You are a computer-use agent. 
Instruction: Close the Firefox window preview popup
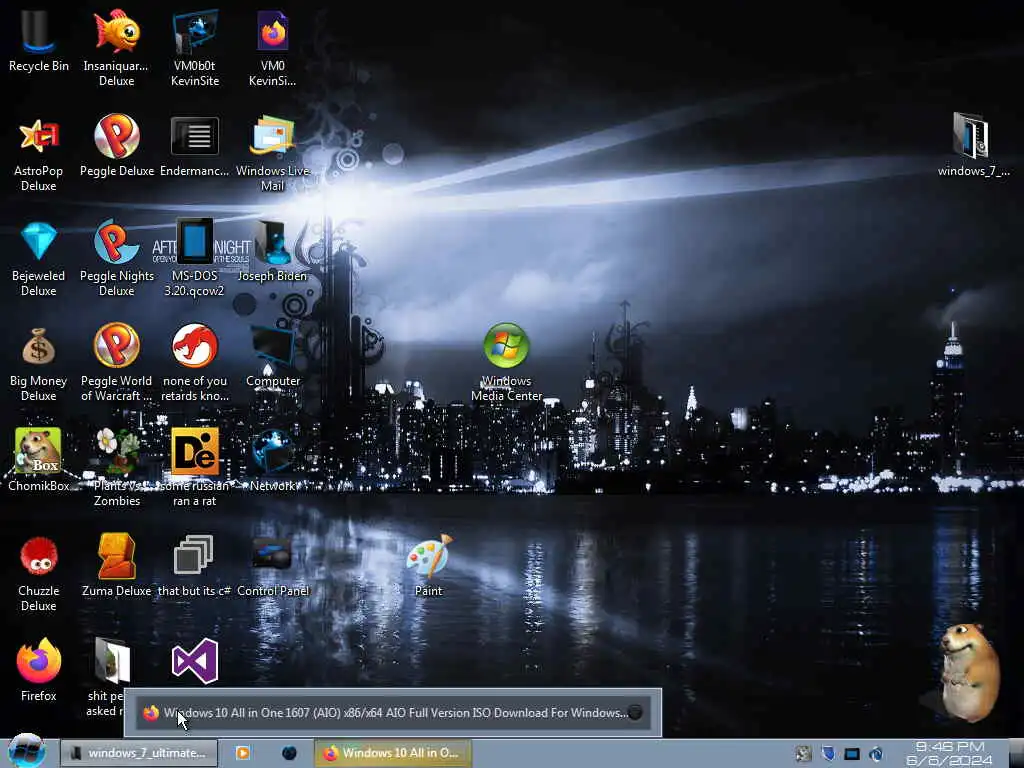click(634, 712)
